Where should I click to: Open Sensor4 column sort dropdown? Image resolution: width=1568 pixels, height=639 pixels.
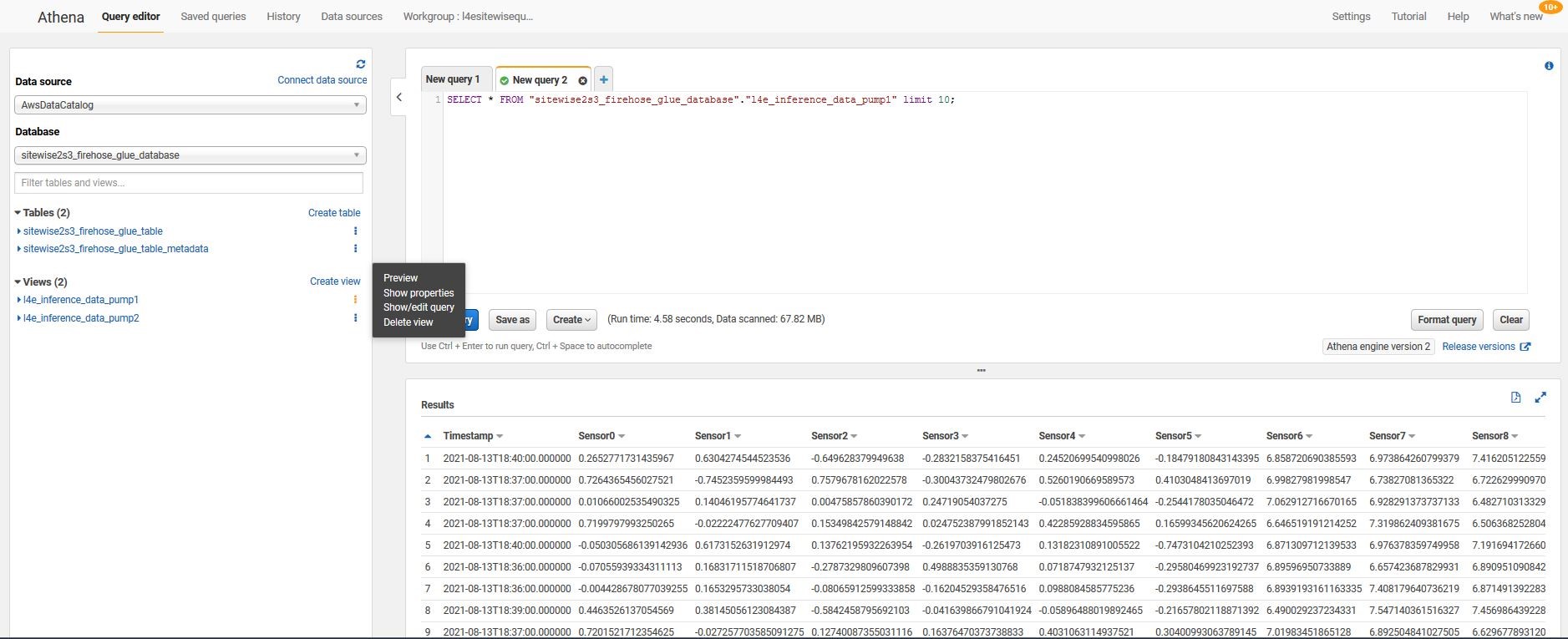click(1082, 437)
